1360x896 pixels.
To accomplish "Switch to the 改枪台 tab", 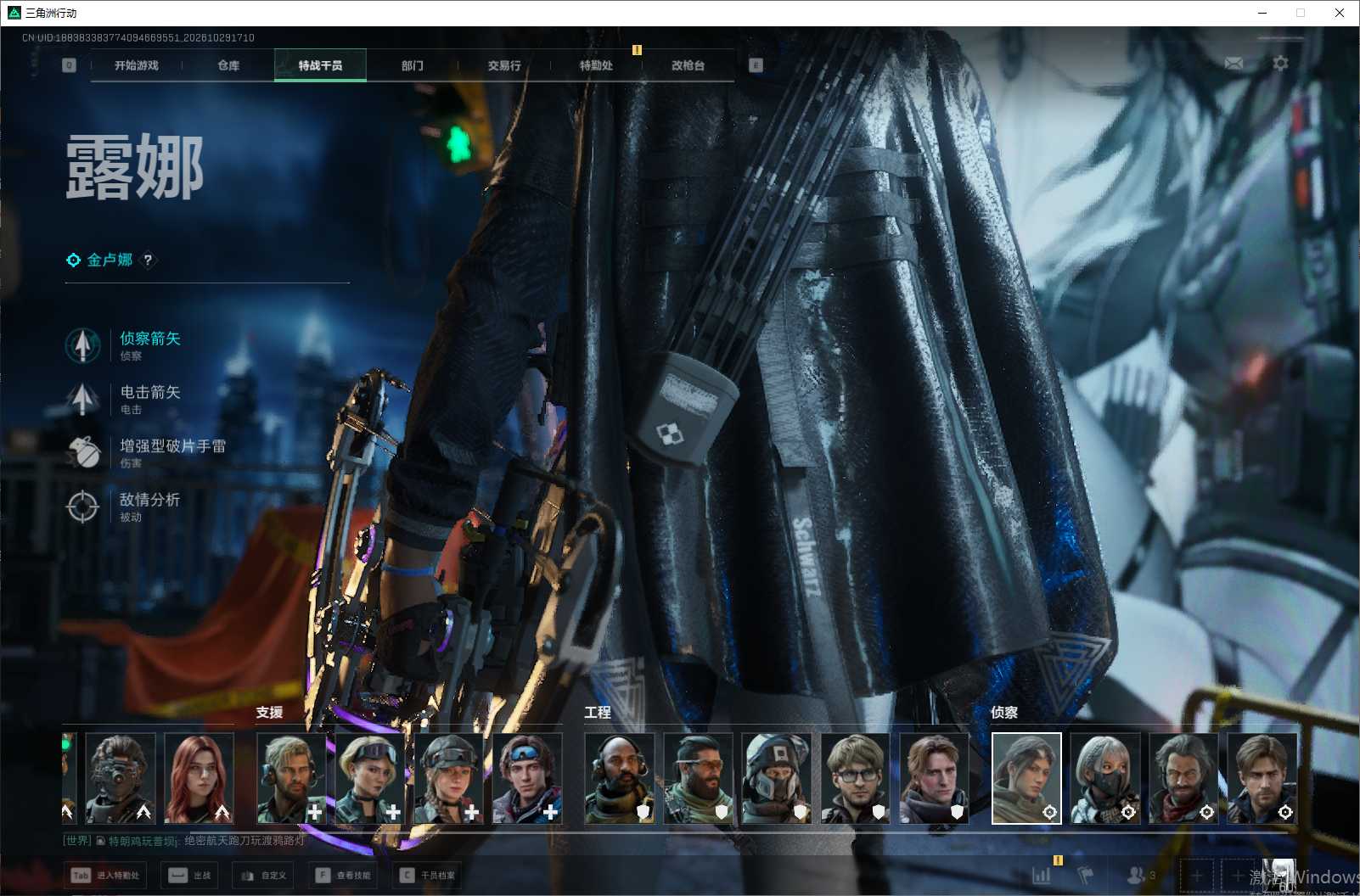I will click(x=688, y=65).
